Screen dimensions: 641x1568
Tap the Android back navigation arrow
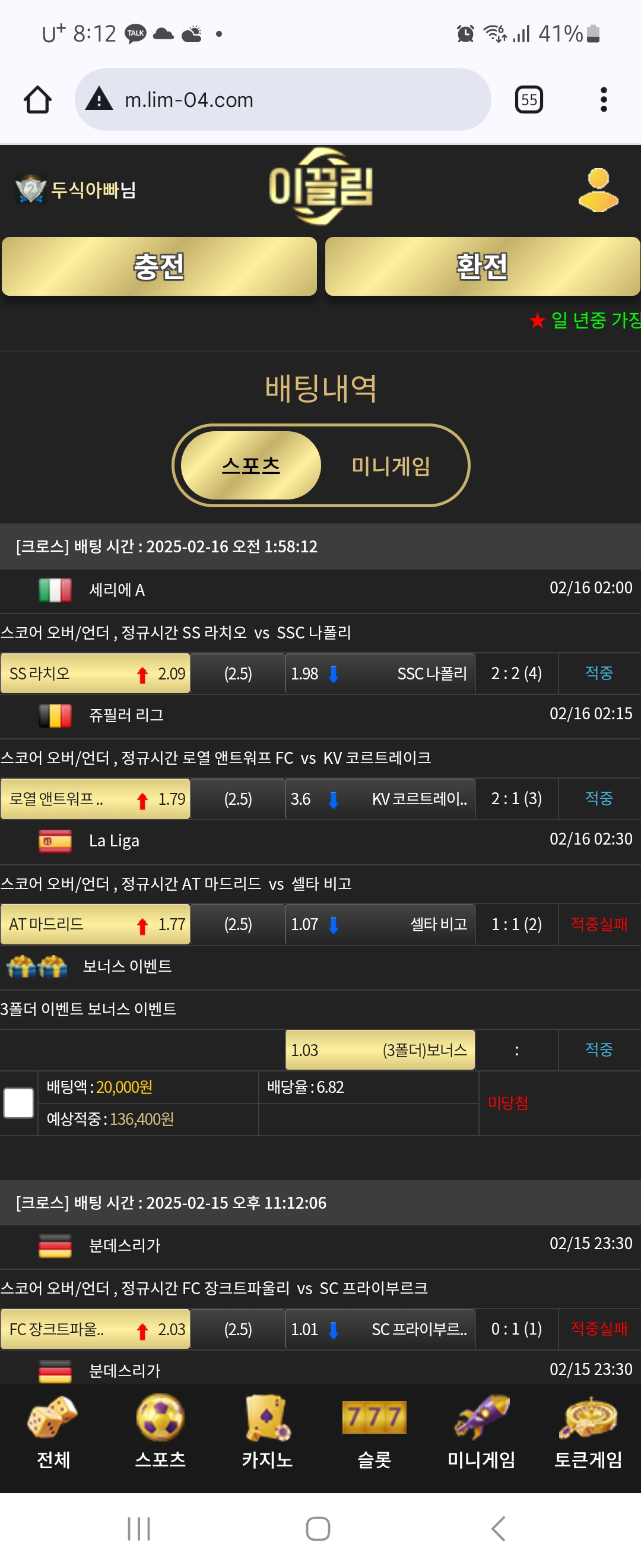498,1528
